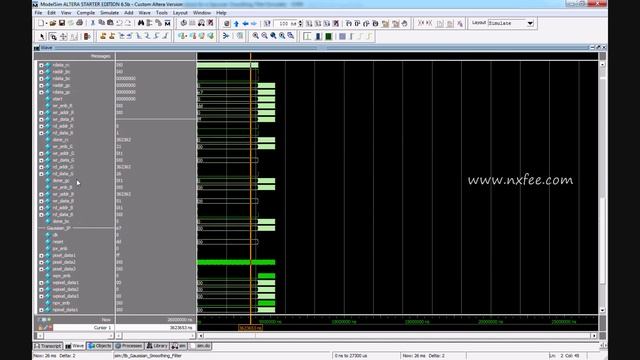Click the Print toolbar icon
Image resolution: width=640 pixels, height=360 pixels.
pos(80,23)
